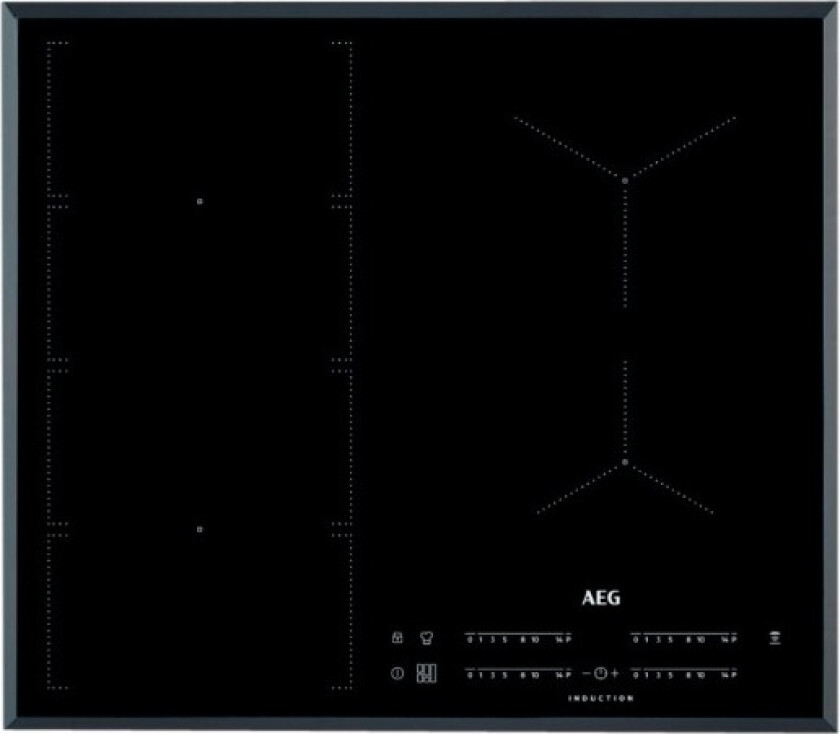Tap the timer plus symbol
The height and width of the screenshot is (734, 840).
pos(614,673)
